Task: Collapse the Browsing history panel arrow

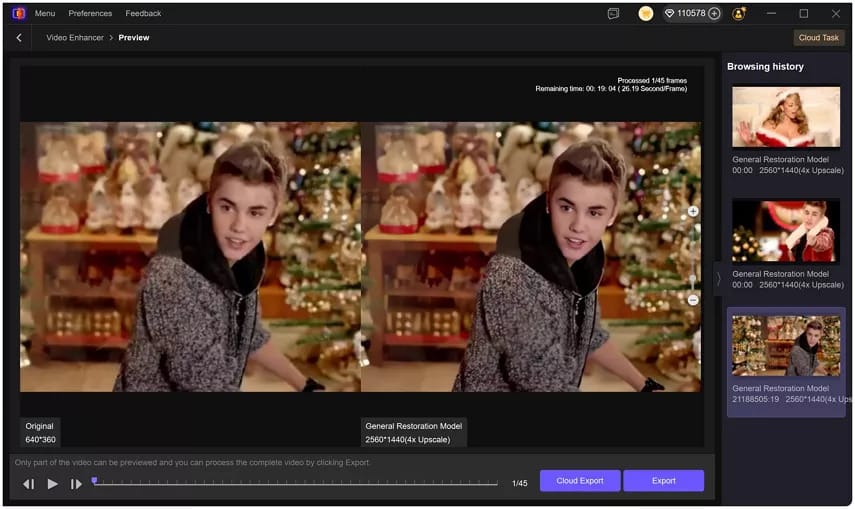Action: pyautogui.click(x=719, y=279)
